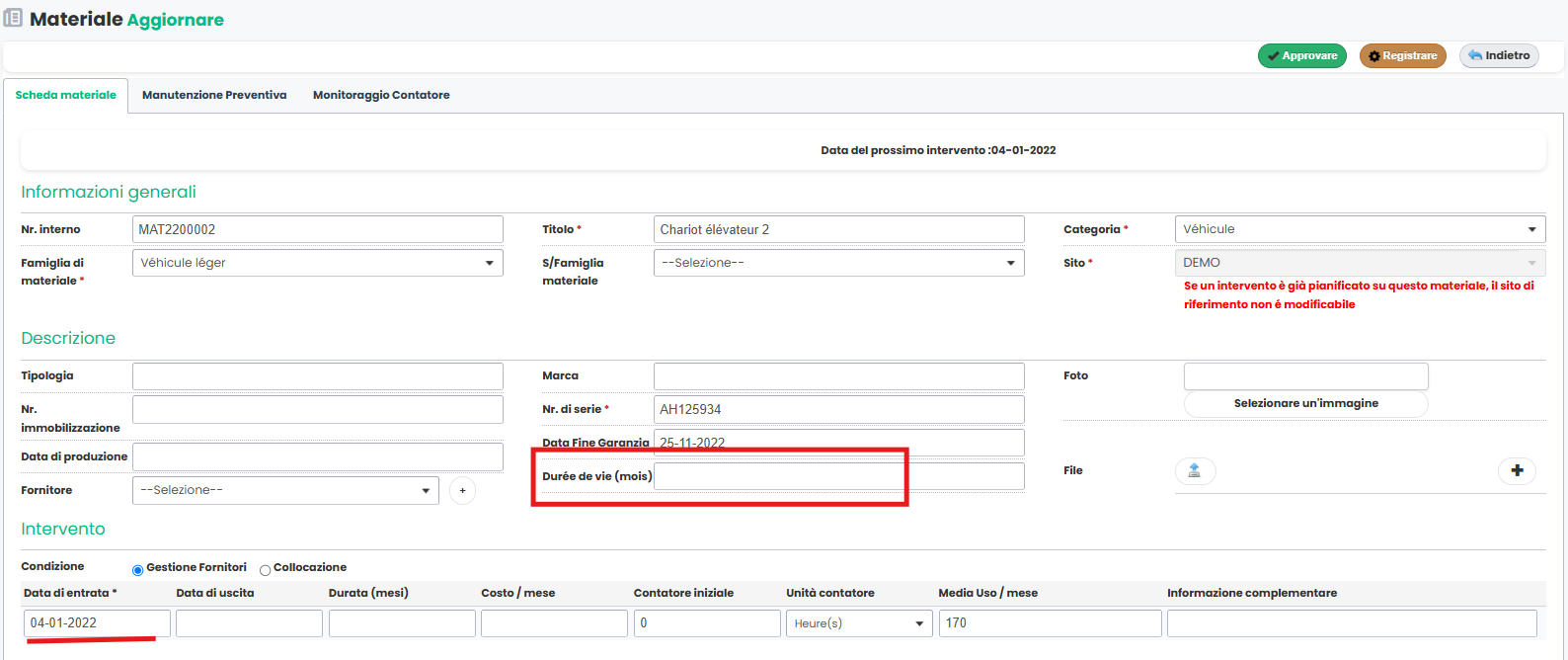This screenshot has height=660, width=1568.
Task: Select the Collocazione radio button
Action: [x=266, y=570]
